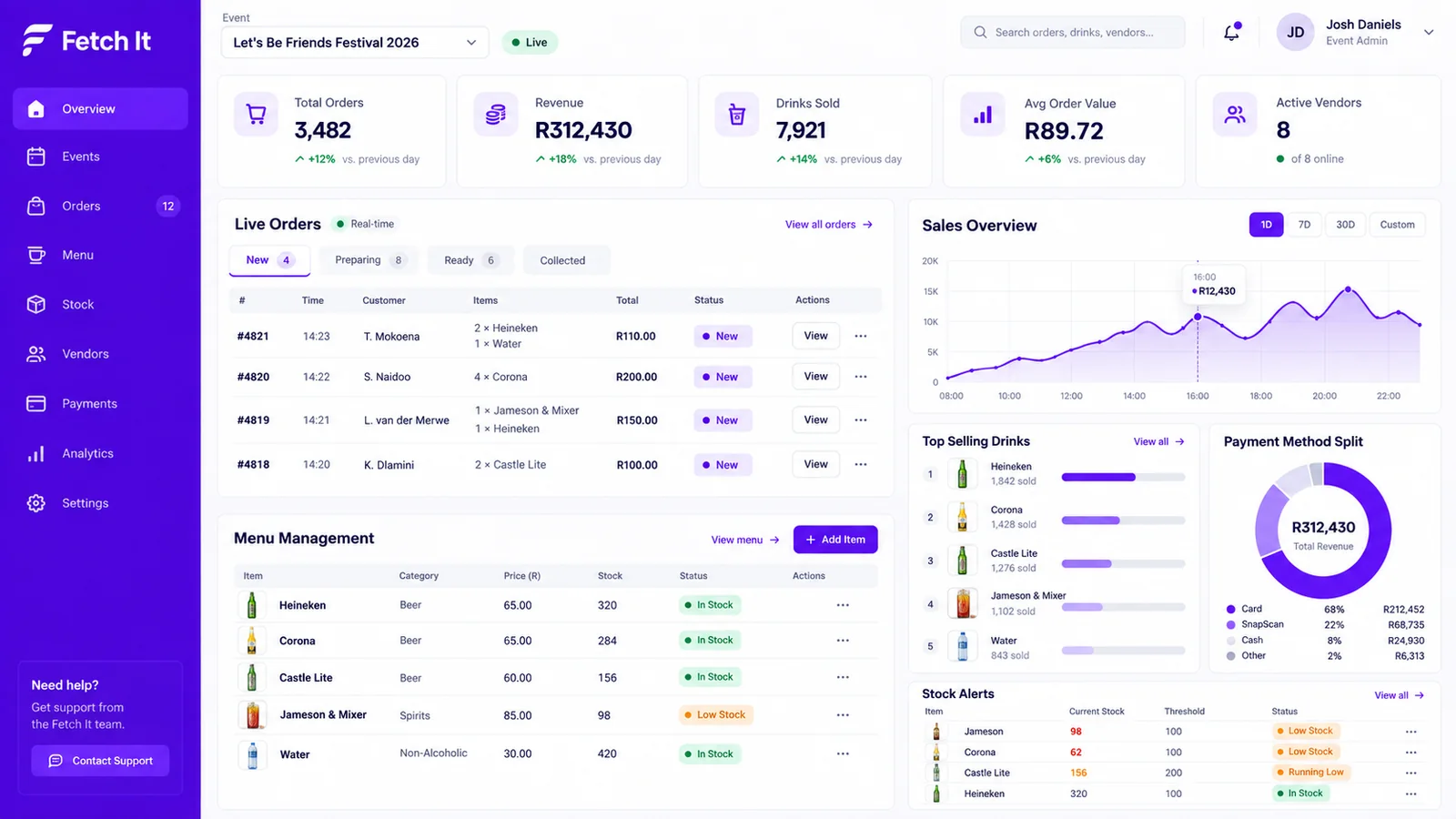Image resolution: width=1456 pixels, height=819 pixels.
Task: Open Analytics in the sidebar
Action: point(100,453)
